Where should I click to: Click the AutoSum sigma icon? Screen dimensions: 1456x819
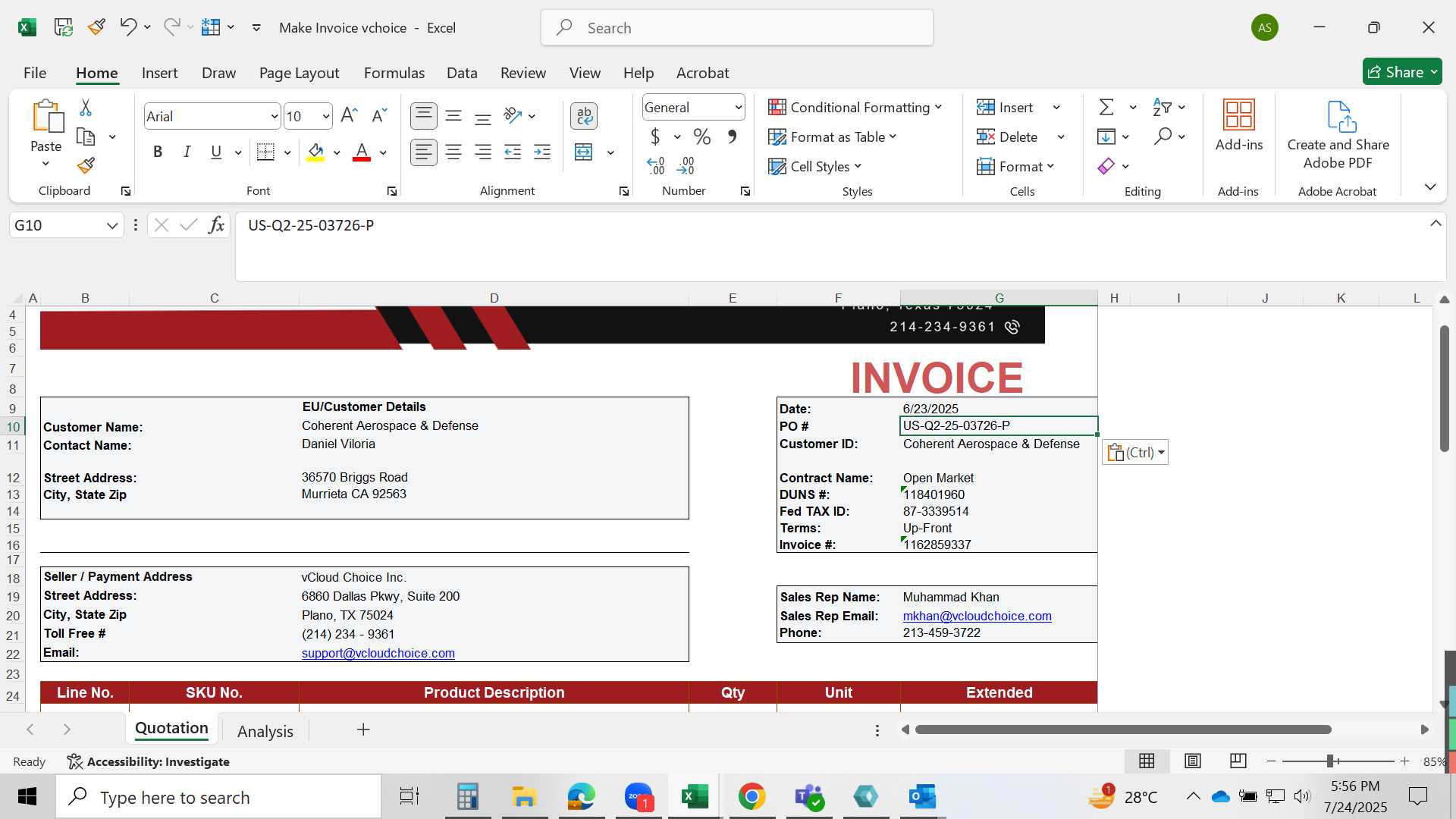1106,107
